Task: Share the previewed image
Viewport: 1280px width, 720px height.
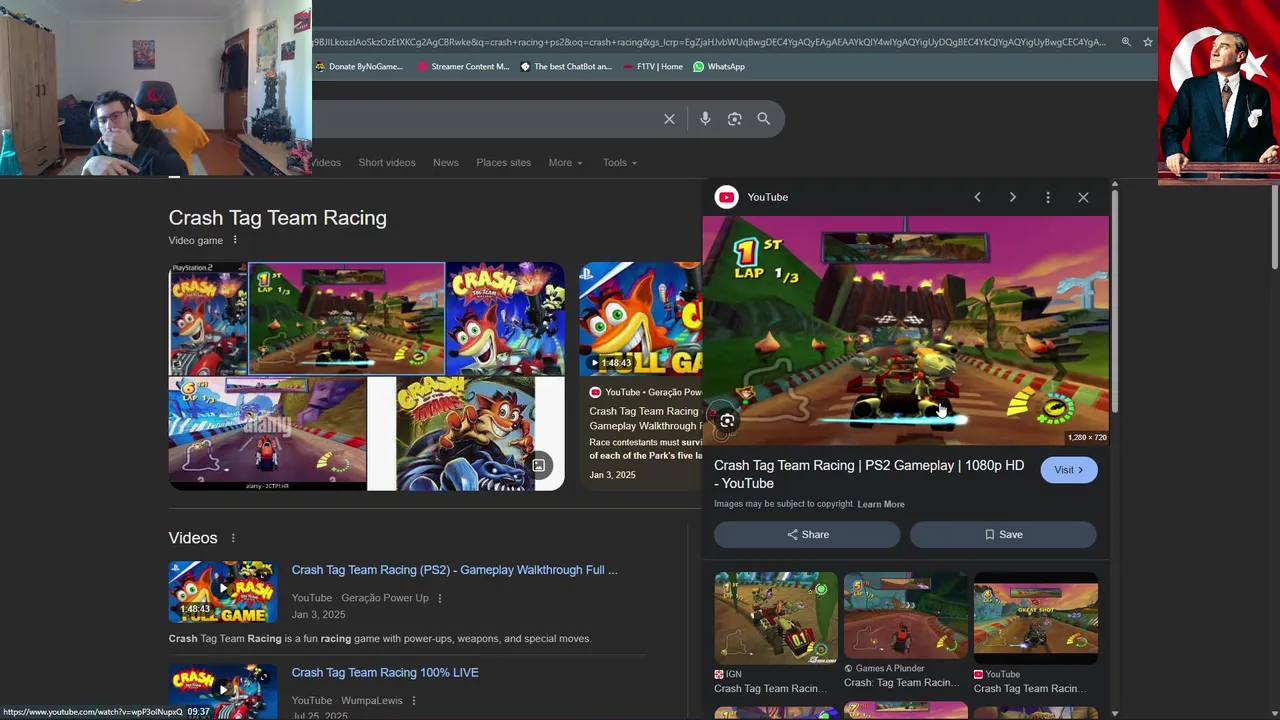Action: tap(807, 534)
